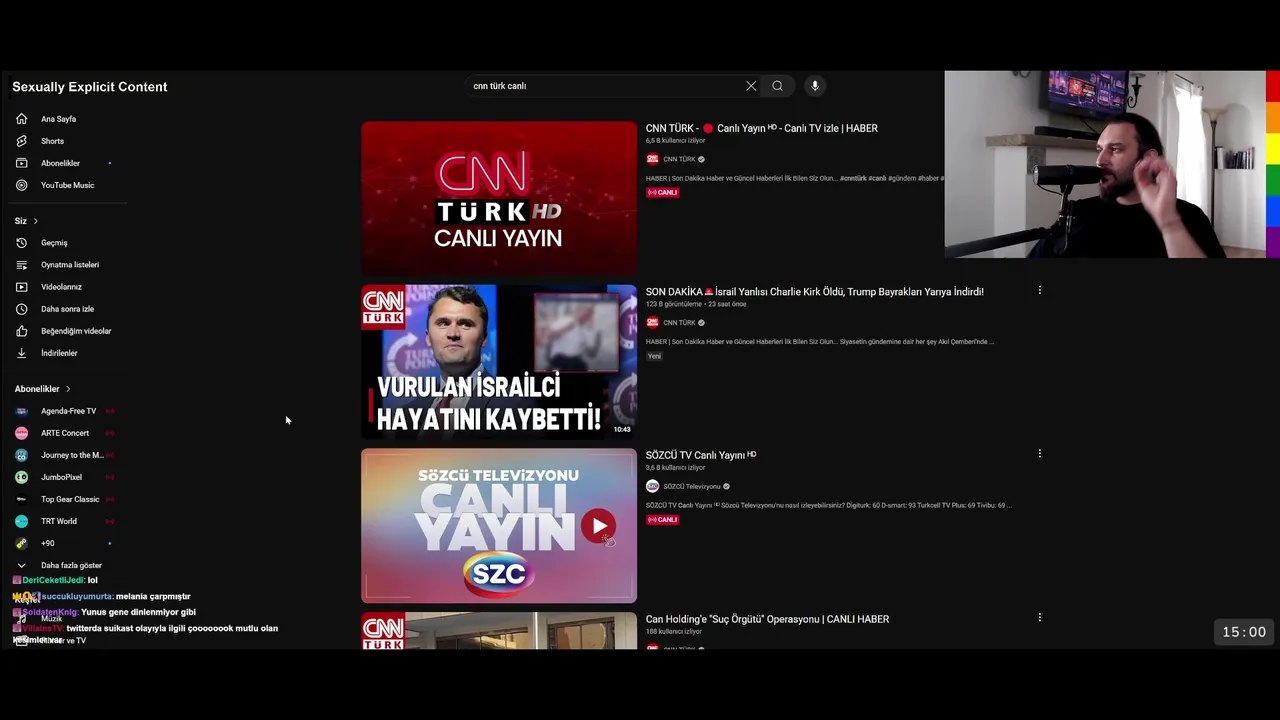
Task: Open YouTube Music icon
Action: coord(21,185)
